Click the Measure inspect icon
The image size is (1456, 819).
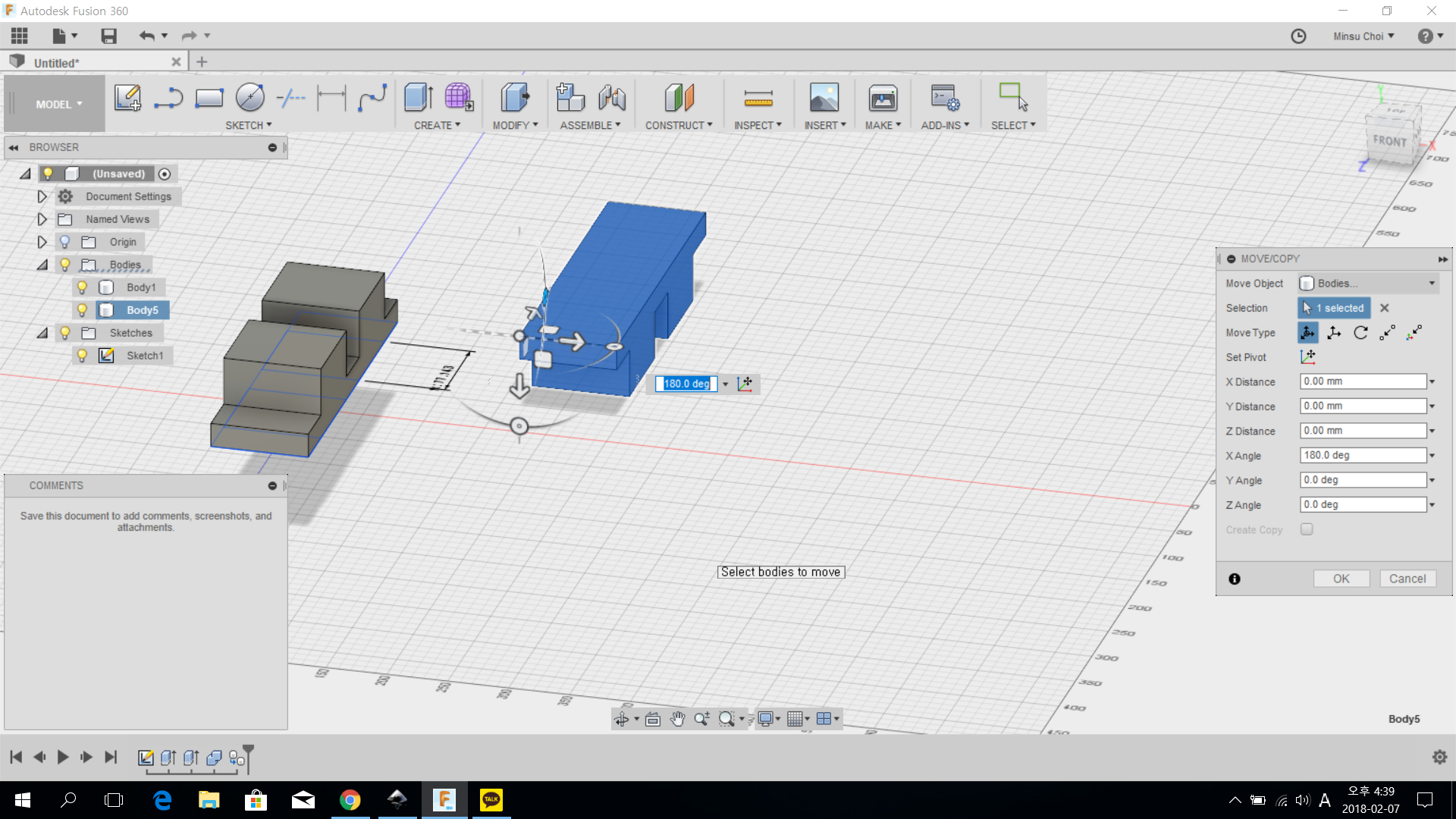(758, 98)
